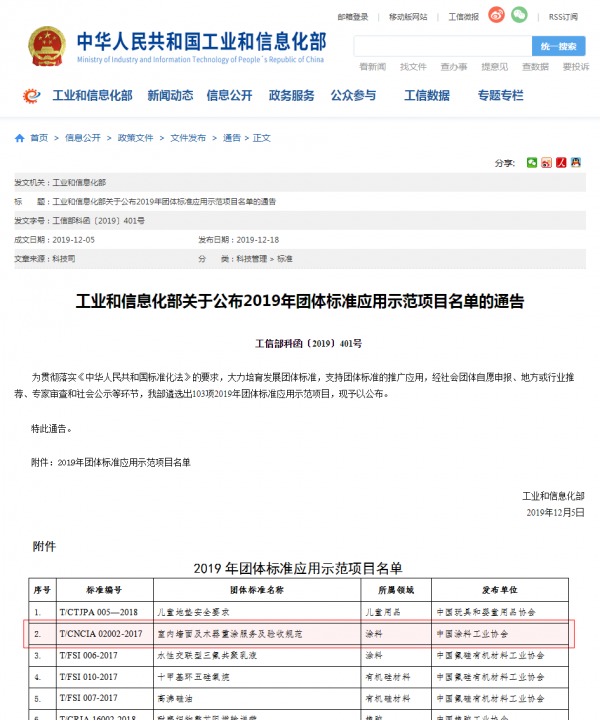
Task: Open the 信息公开 menu
Action: click(230, 96)
